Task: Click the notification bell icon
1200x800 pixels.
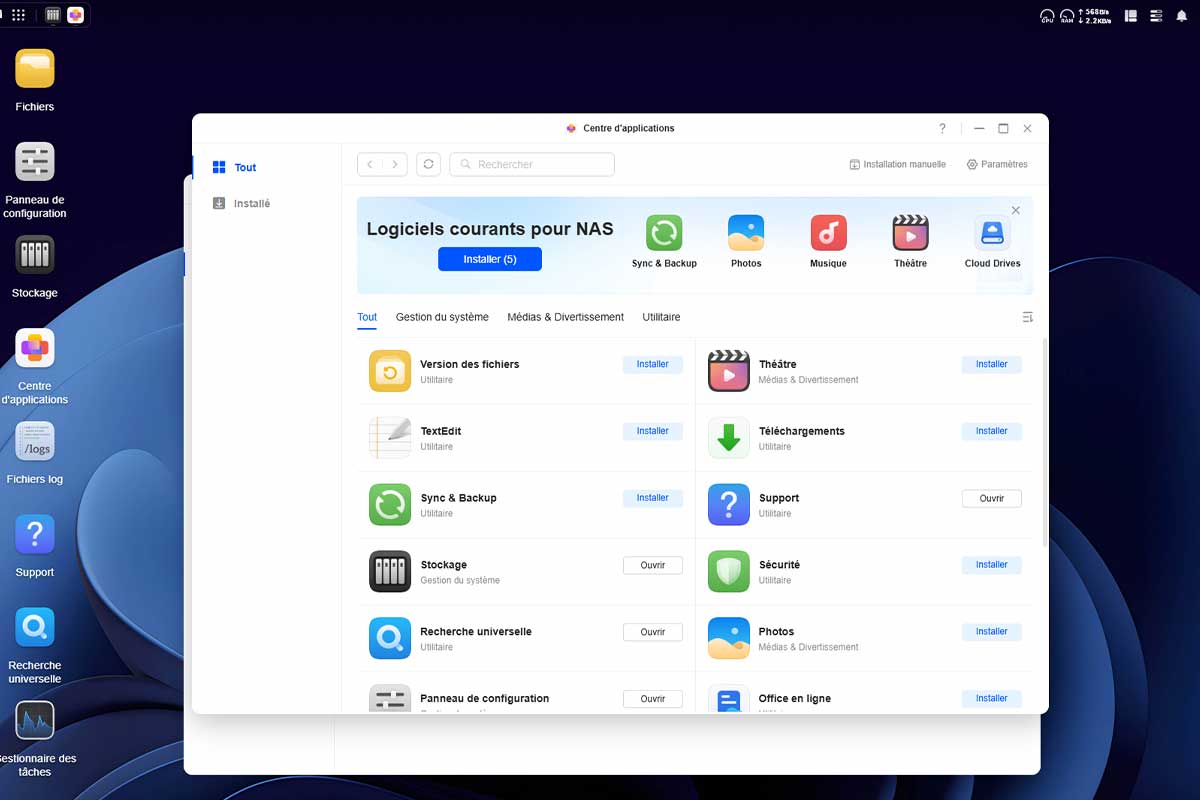Action: [1181, 16]
